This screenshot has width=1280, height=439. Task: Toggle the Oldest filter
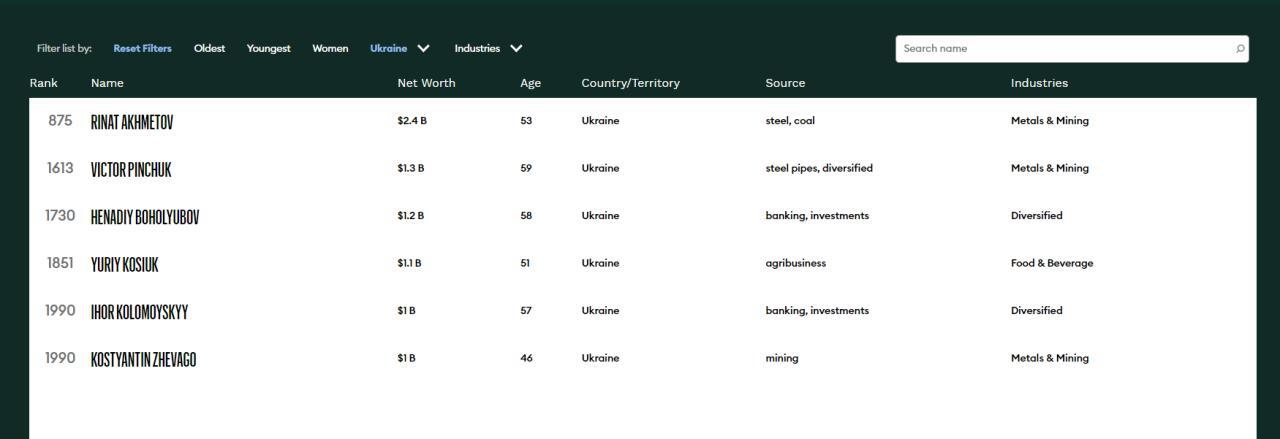pyautogui.click(x=209, y=48)
